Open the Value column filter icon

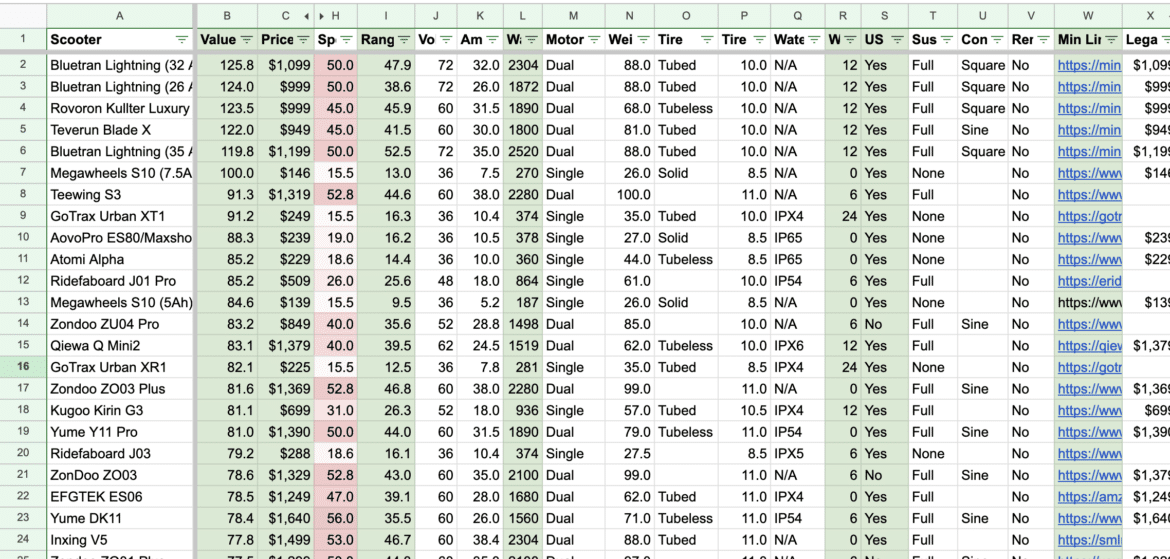(x=246, y=40)
